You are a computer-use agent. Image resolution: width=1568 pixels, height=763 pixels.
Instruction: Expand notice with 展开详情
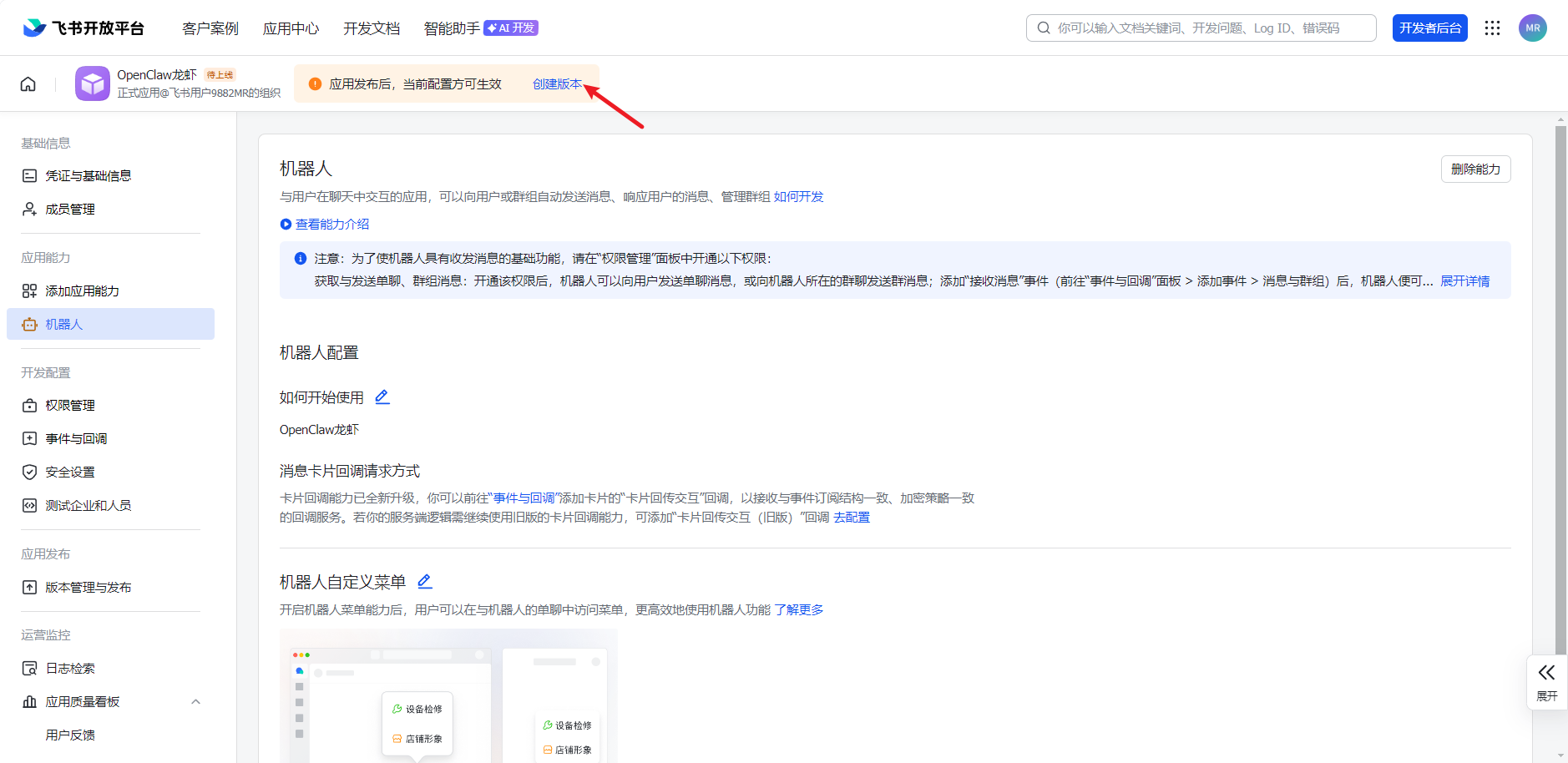click(1464, 281)
